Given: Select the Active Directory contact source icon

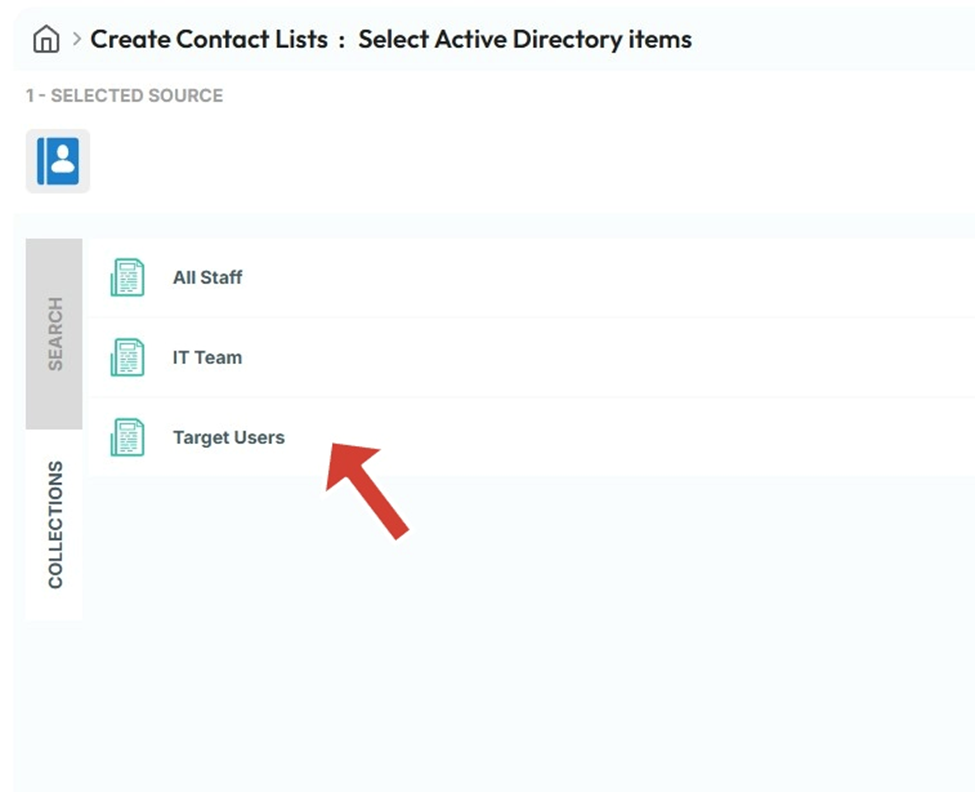Looking at the screenshot, I should [58, 162].
